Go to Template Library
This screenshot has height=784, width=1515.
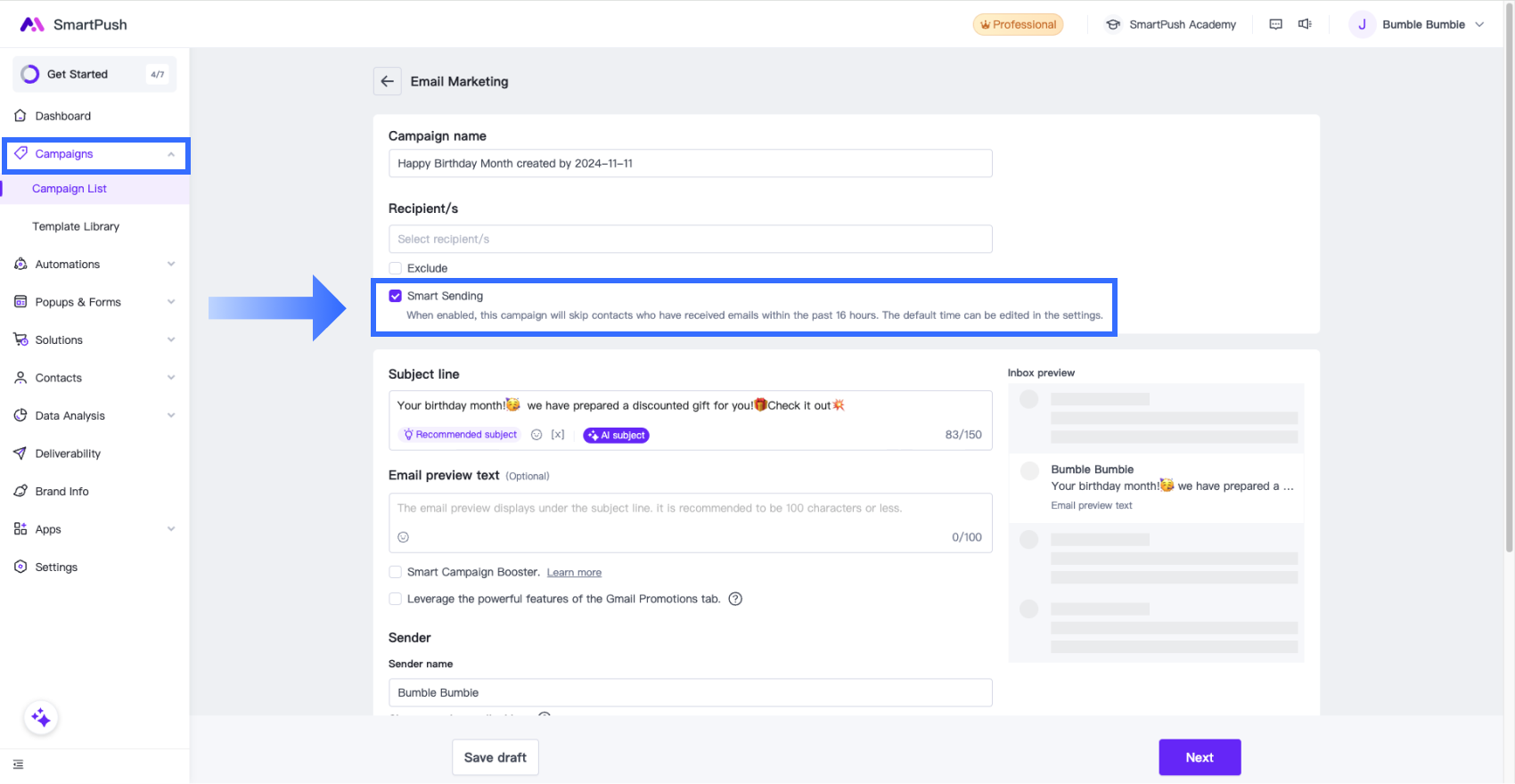(x=76, y=226)
